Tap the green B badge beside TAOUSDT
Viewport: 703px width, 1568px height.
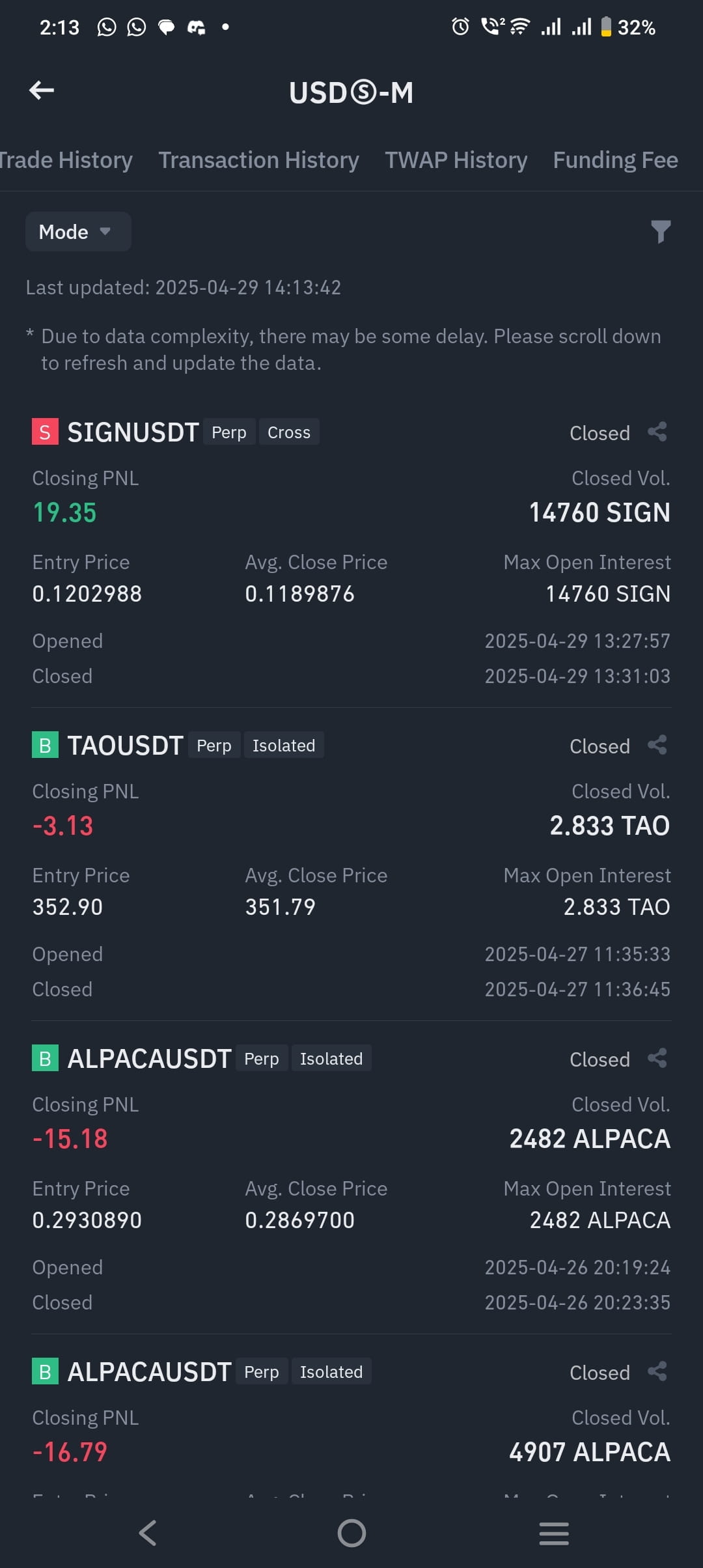click(x=45, y=745)
